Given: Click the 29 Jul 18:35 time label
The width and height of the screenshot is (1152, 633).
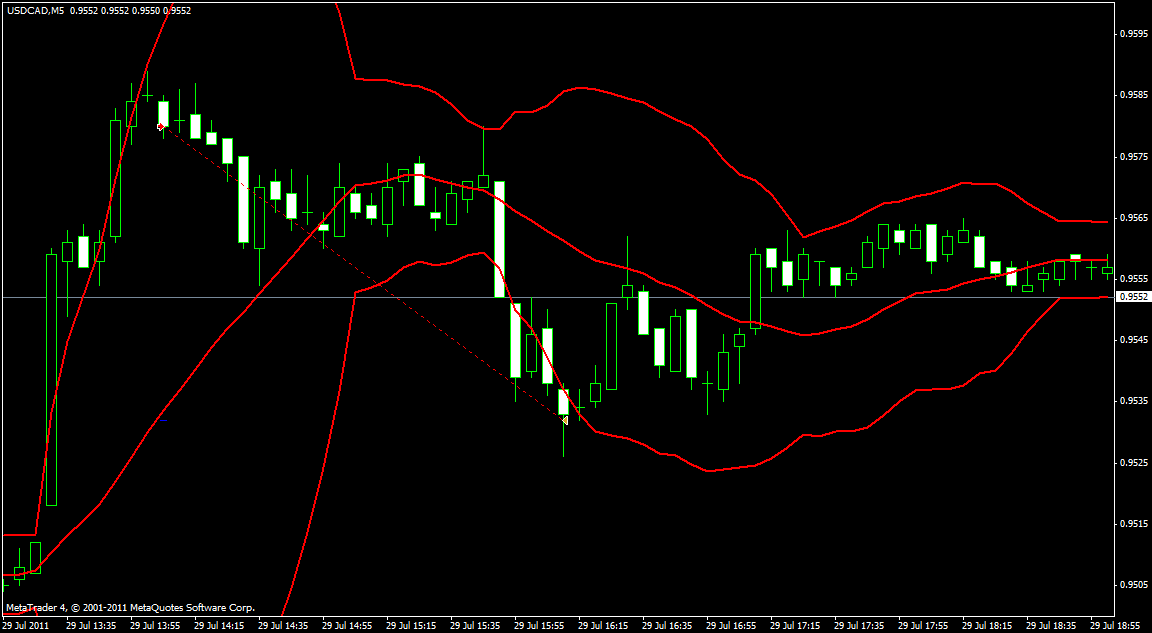Looking at the screenshot, I should (1053, 626).
